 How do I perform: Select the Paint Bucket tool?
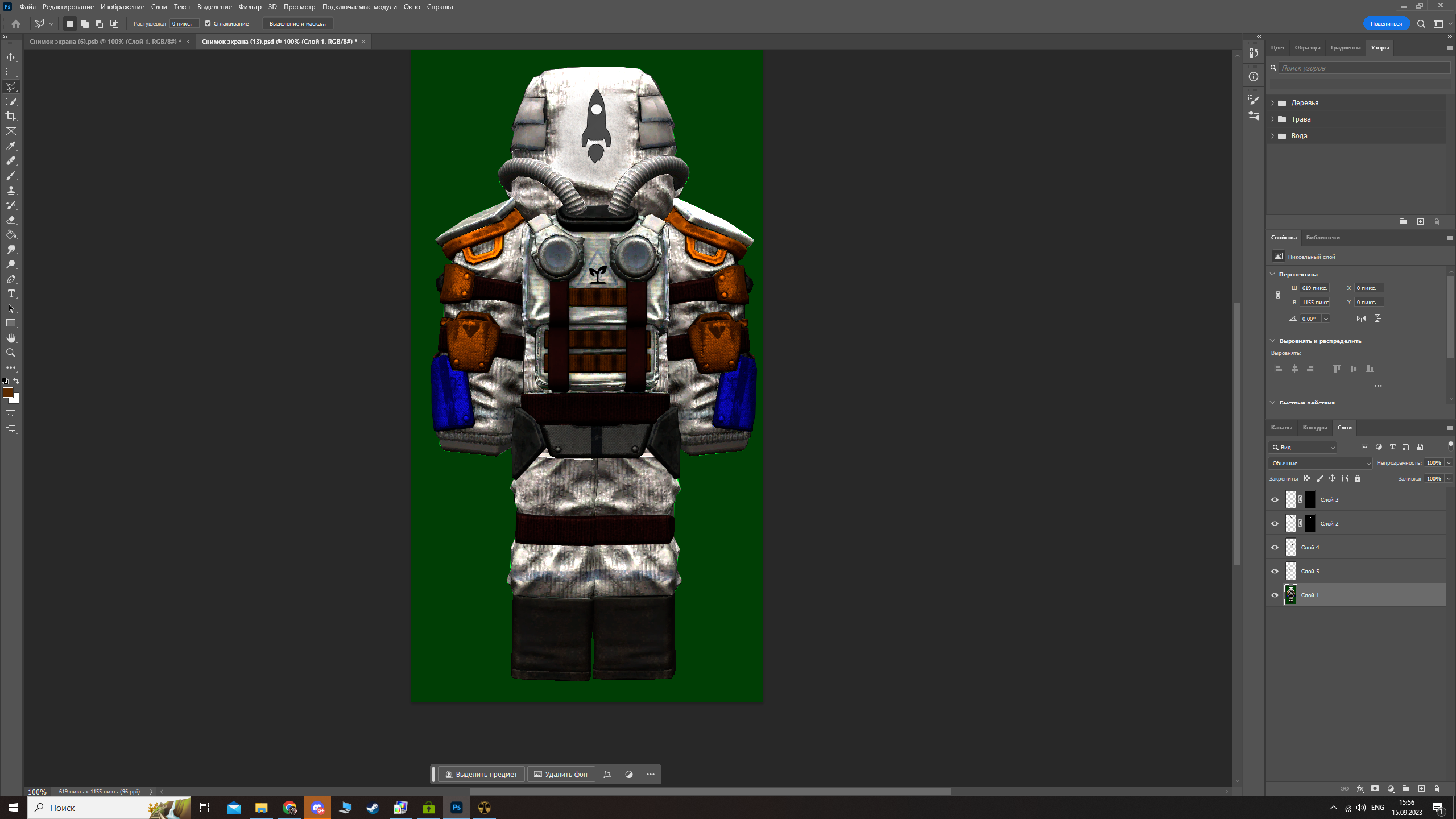(11, 235)
